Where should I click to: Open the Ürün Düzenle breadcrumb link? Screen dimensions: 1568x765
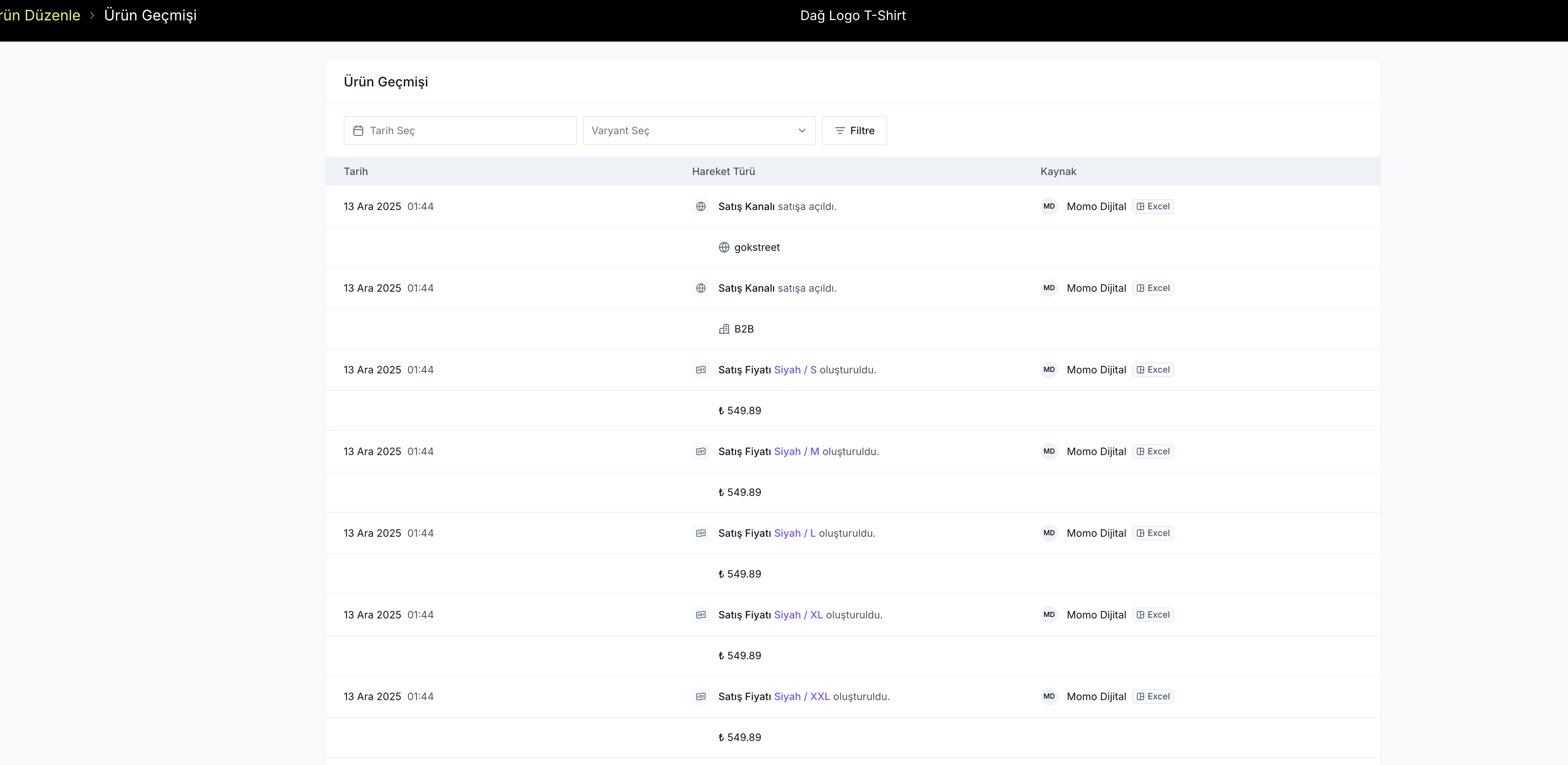coord(40,15)
